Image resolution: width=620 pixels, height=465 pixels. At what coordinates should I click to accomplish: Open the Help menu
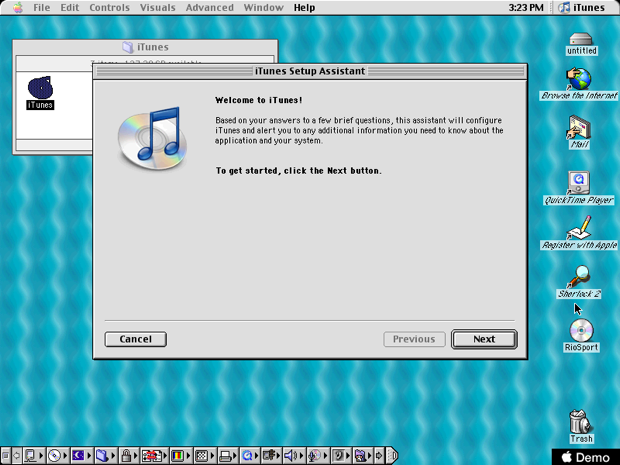coord(304,8)
